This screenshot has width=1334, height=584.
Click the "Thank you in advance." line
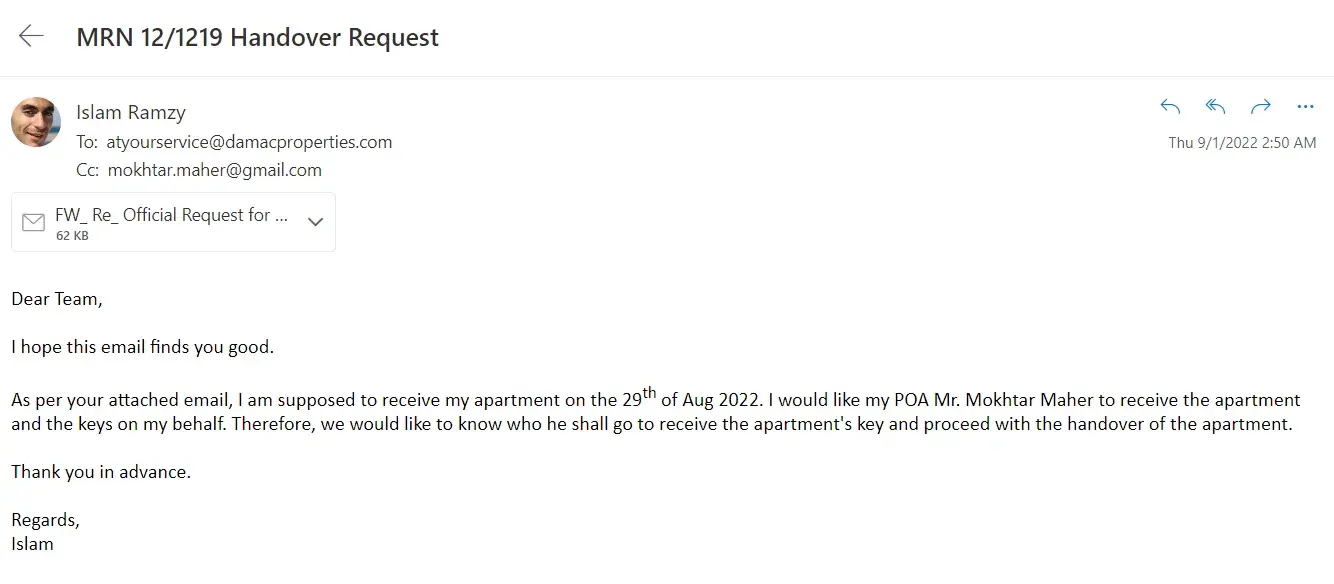(x=101, y=472)
